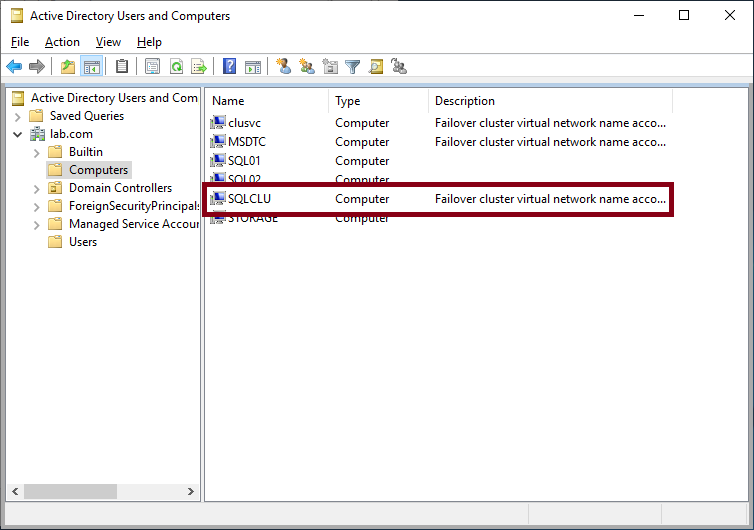Select the MSDTC computer entry

click(247, 141)
